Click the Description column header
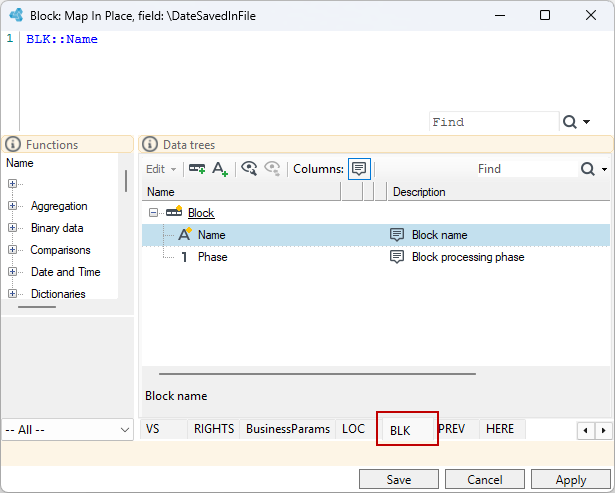Screen dimensions: 615x493 (499, 192)
